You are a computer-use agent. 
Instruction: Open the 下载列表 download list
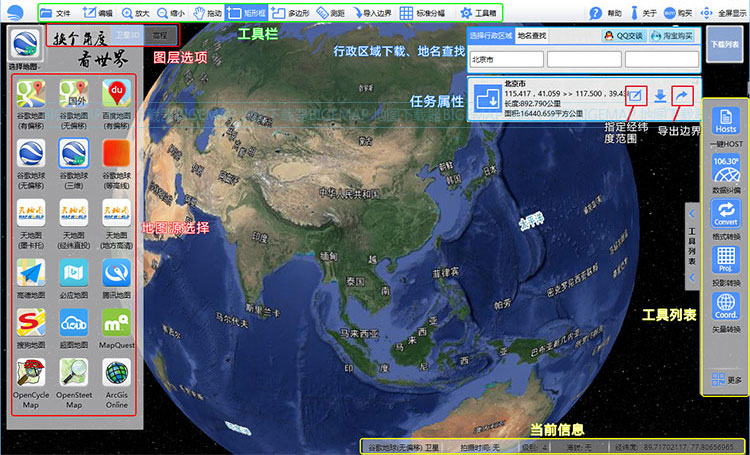(725, 44)
